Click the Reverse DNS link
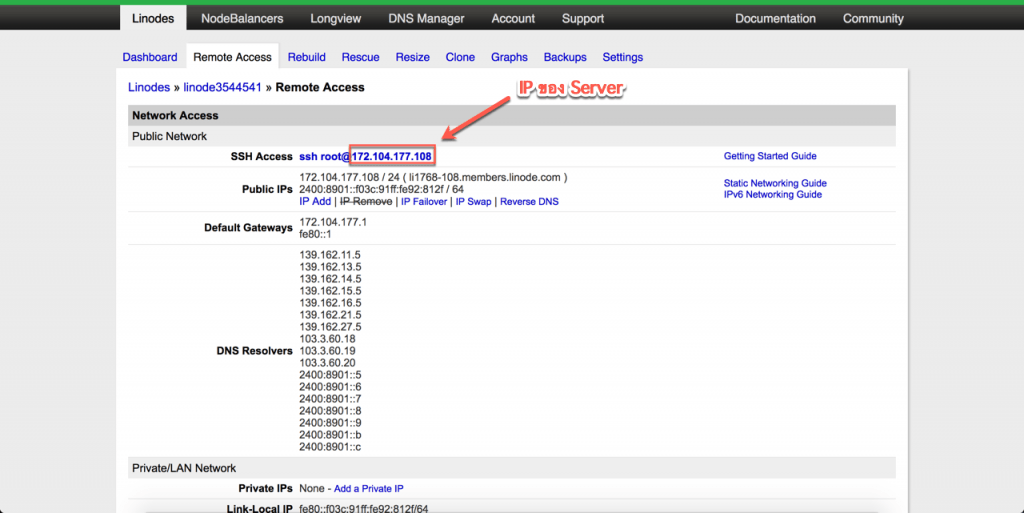Screen dimensions: 1024x513 tap(529, 201)
